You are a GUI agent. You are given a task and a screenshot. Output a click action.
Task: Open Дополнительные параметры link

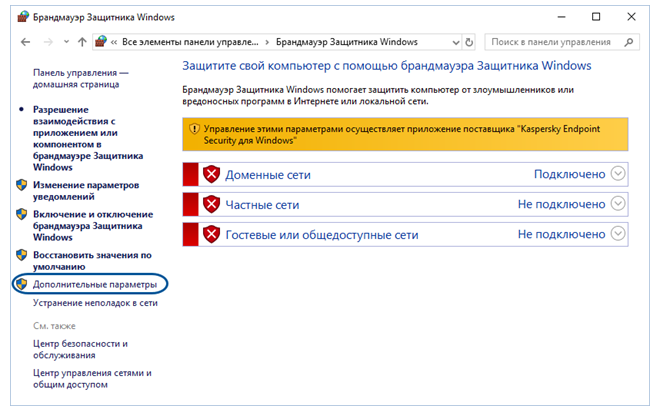coord(95,285)
